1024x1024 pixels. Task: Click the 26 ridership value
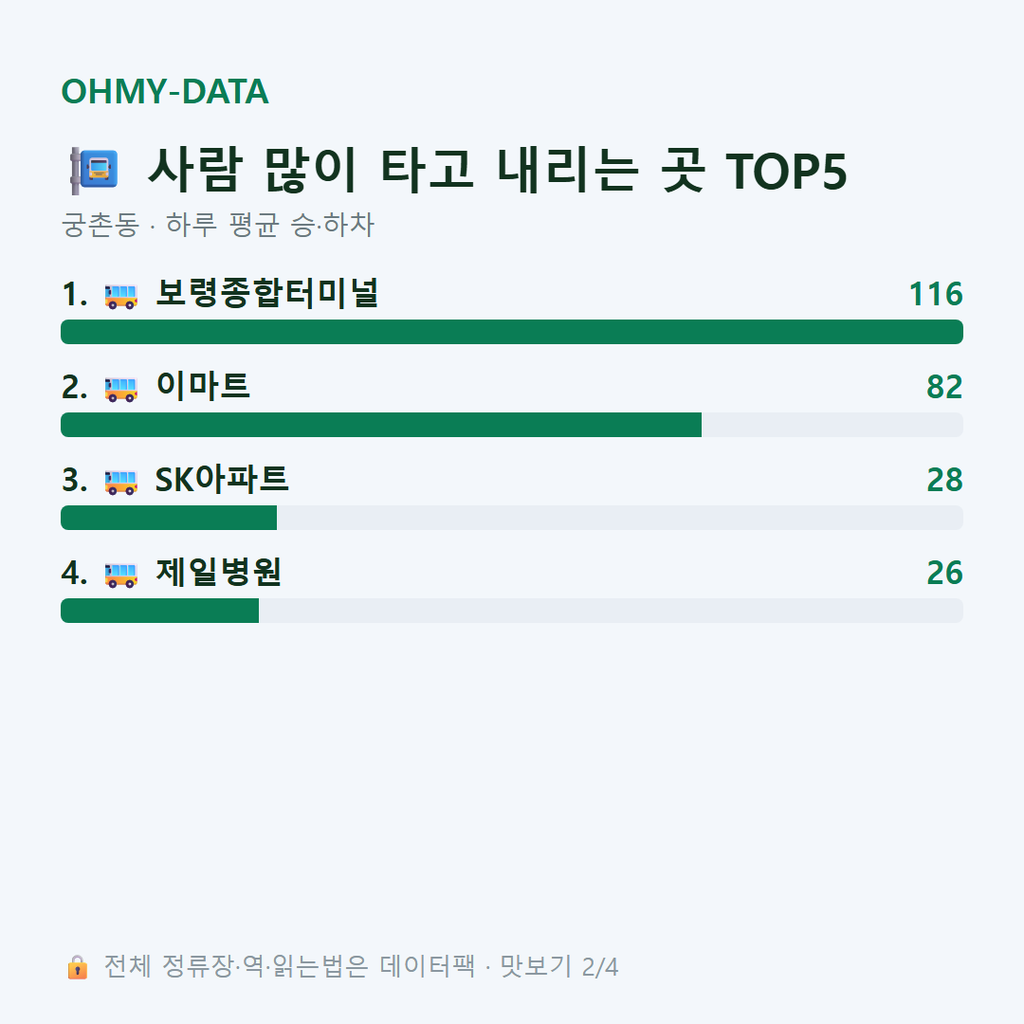944,572
